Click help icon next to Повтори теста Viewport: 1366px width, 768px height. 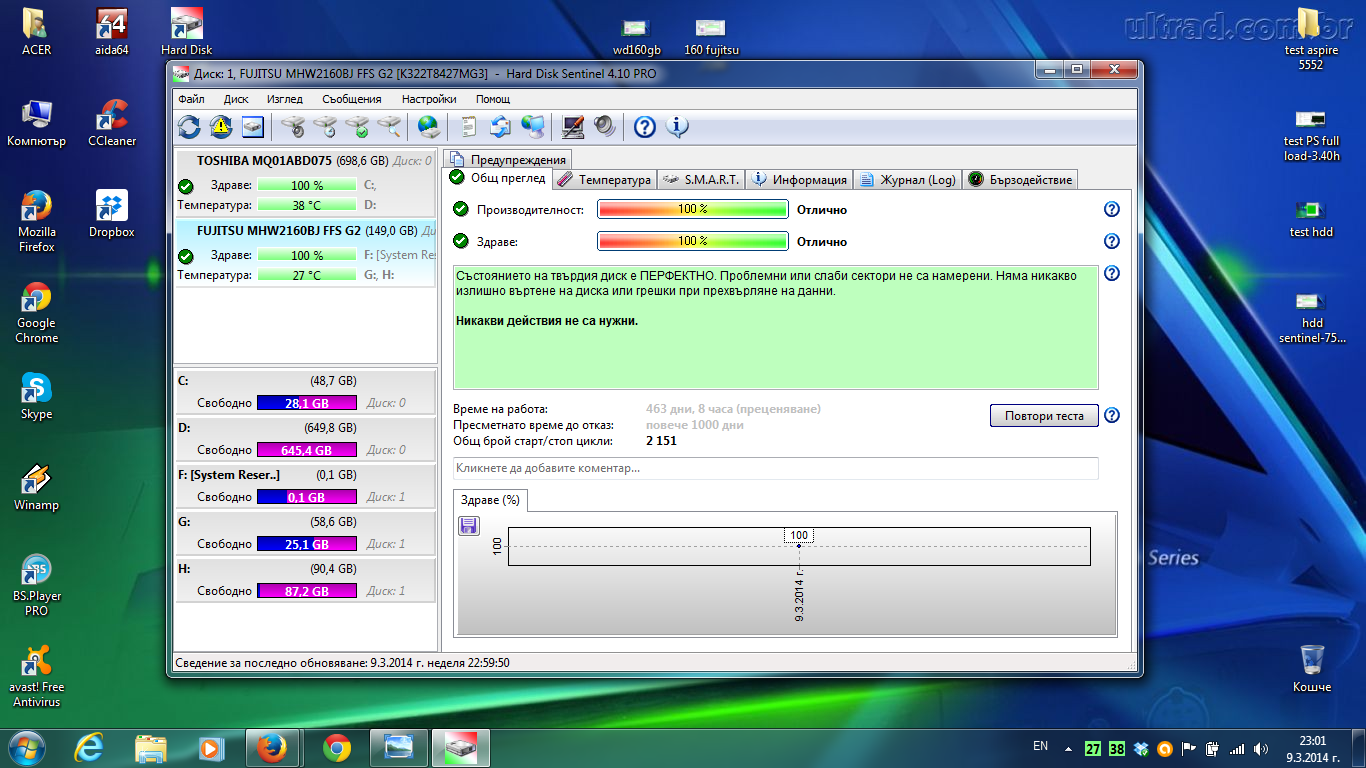pos(1111,415)
